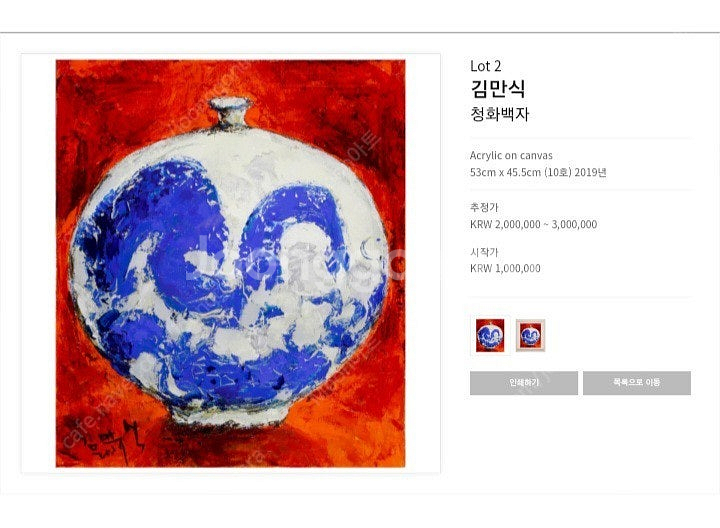Click the KRW 1,000,000 starting price
This screenshot has height=528, width=720.
(x=505, y=269)
